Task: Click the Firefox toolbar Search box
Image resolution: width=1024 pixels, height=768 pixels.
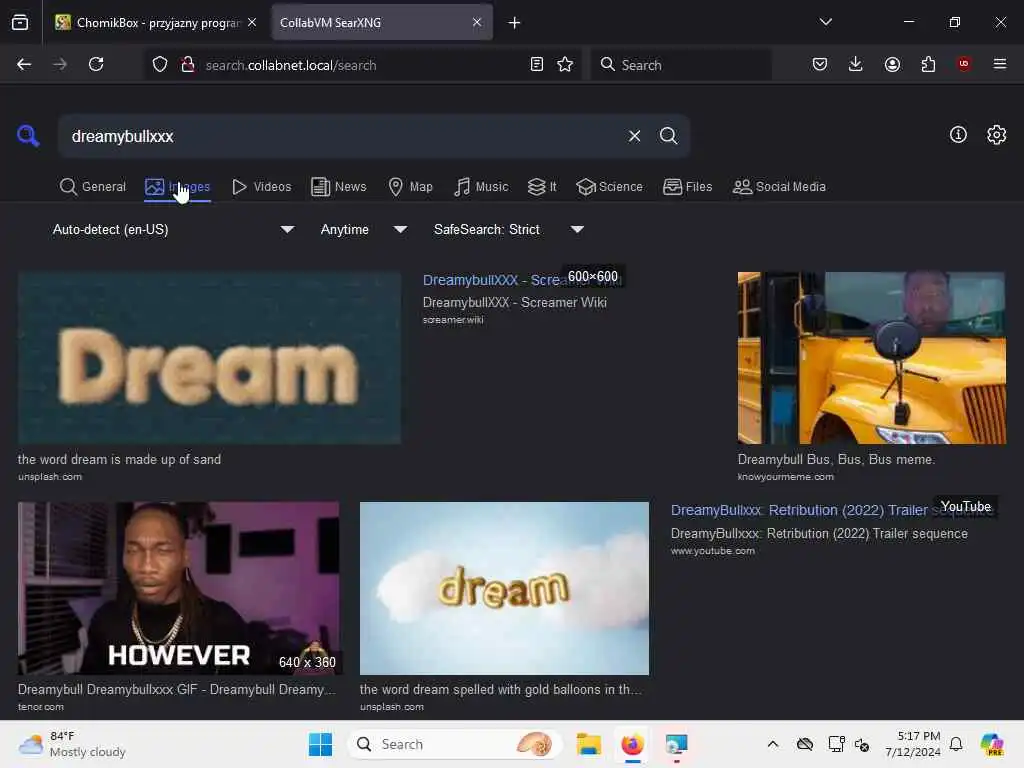Action: pyautogui.click(x=681, y=64)
